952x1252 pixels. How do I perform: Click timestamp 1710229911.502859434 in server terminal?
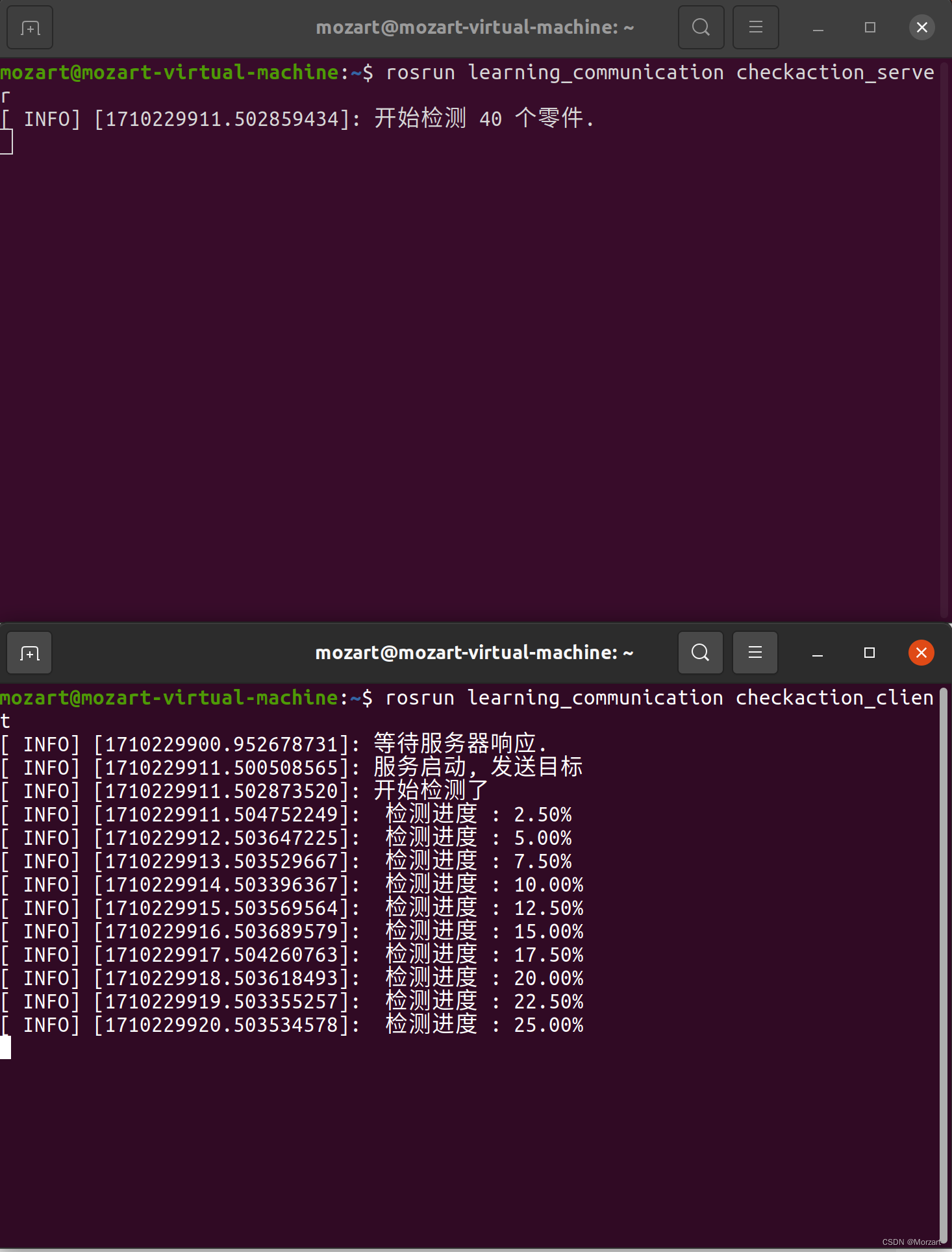coord(222,119)
